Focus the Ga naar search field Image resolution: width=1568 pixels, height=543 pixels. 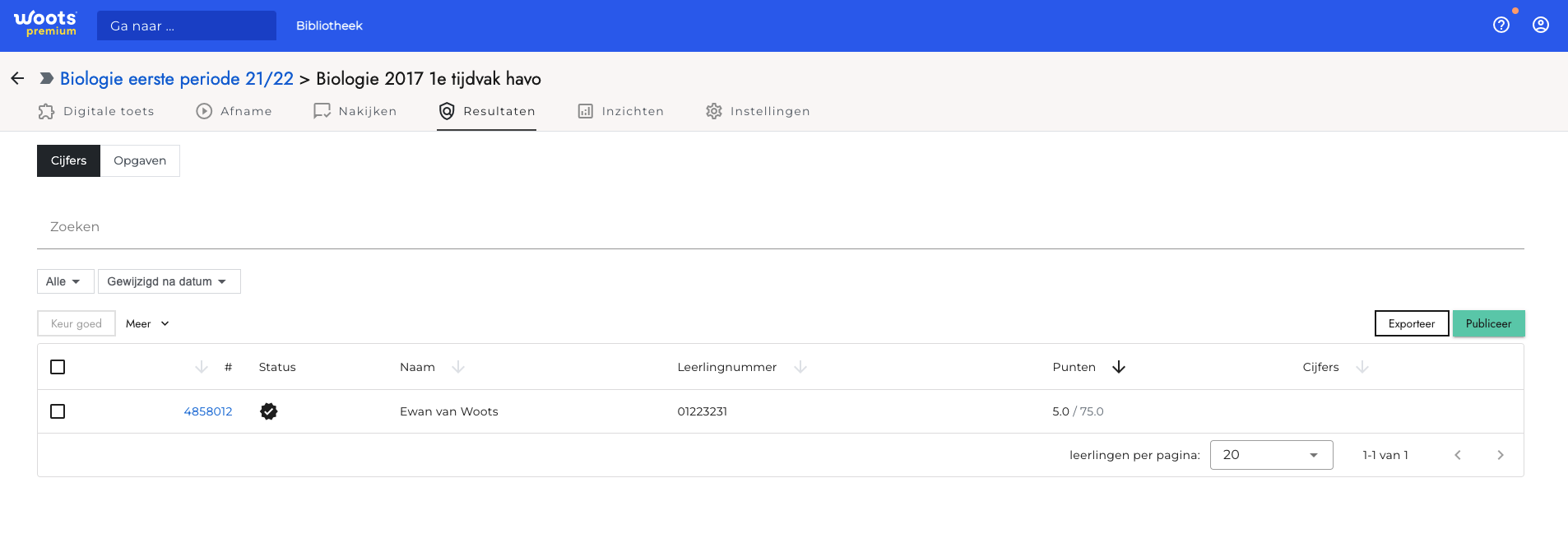pyautogui.click(x=187, y=26)
